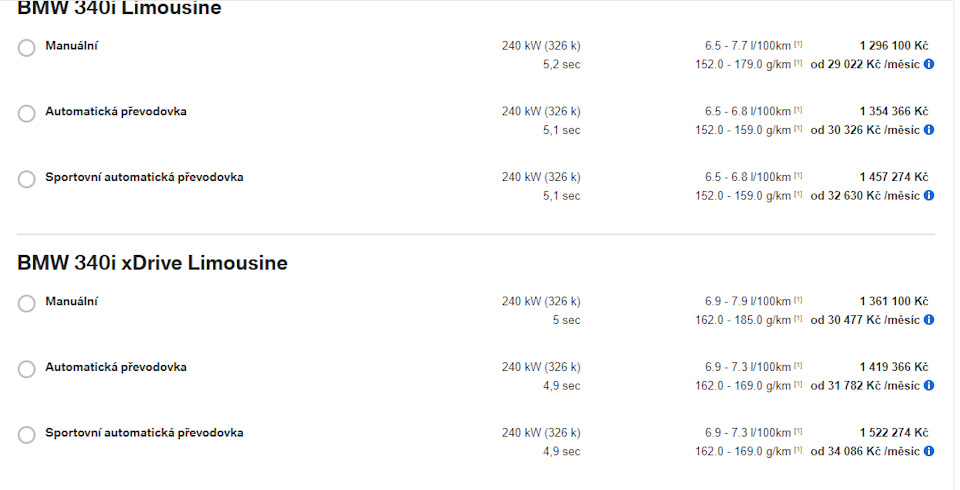Screen dimensions: 960x490
Task: Click footnote [1] next to 6.9 - 7.9 l/100km
Action: [798, 300]
